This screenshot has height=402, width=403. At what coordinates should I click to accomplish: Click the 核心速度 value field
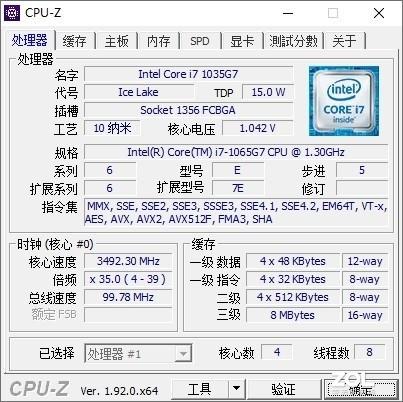(128, 261)
